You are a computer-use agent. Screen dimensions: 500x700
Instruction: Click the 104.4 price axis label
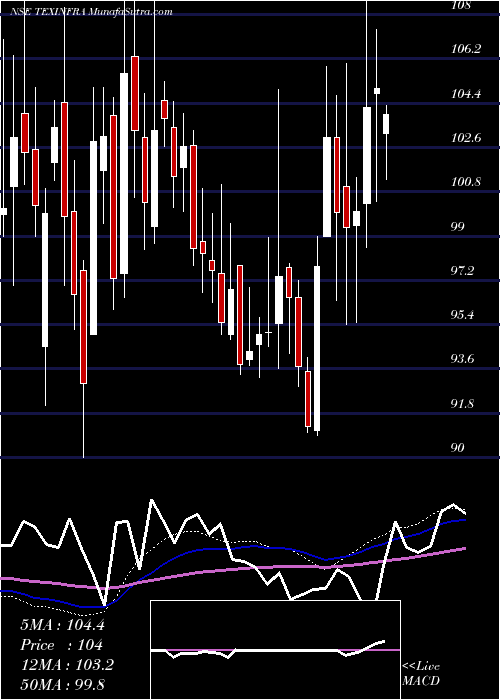pyautogui.click(x=466, y=94)
